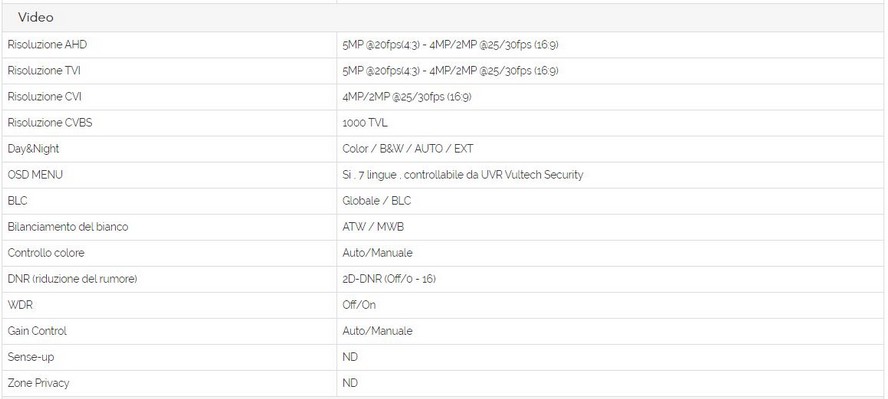Select the DNR (riduzione del rumore) label

72,279
